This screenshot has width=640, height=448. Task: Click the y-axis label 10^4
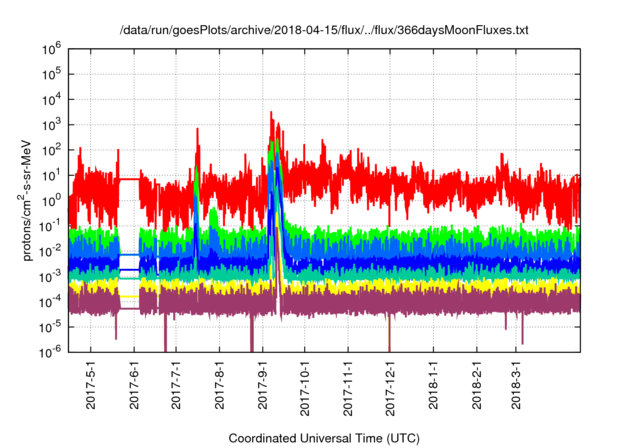[x=51, y=100]
